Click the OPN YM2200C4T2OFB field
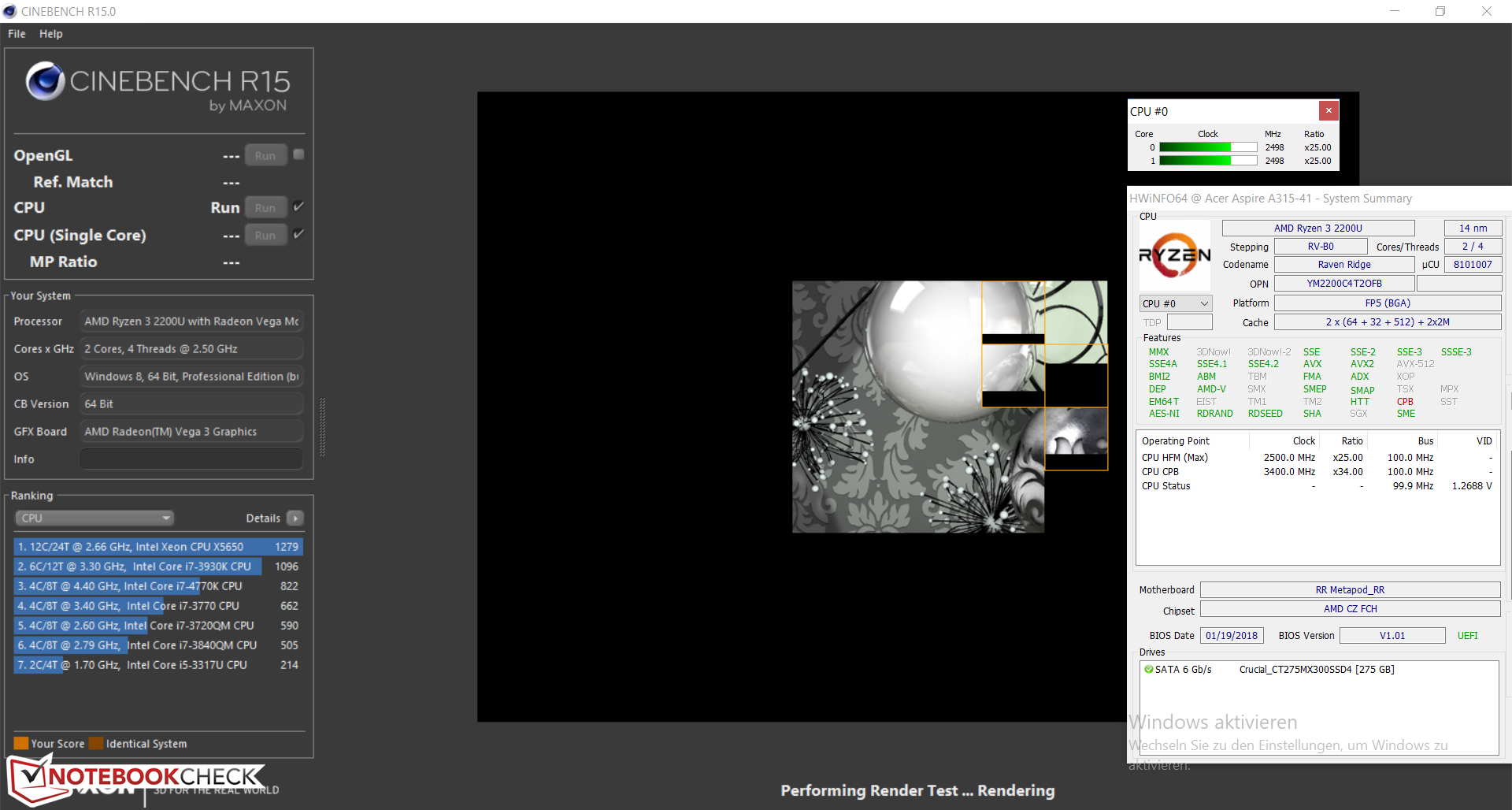This screenshot has width=1512, height=810. click(x=1344, y=284)
